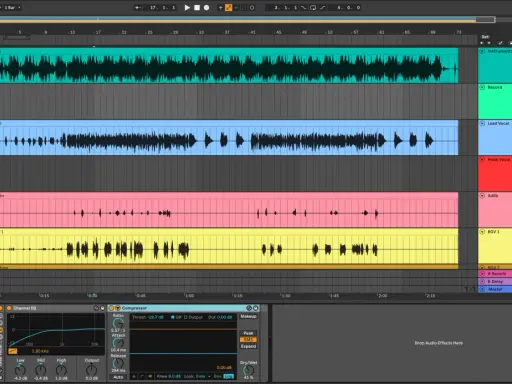The image size is (512, 384).
Task: Select the Adlib track name
Action: pyautogui.click(x=493, y=196)
